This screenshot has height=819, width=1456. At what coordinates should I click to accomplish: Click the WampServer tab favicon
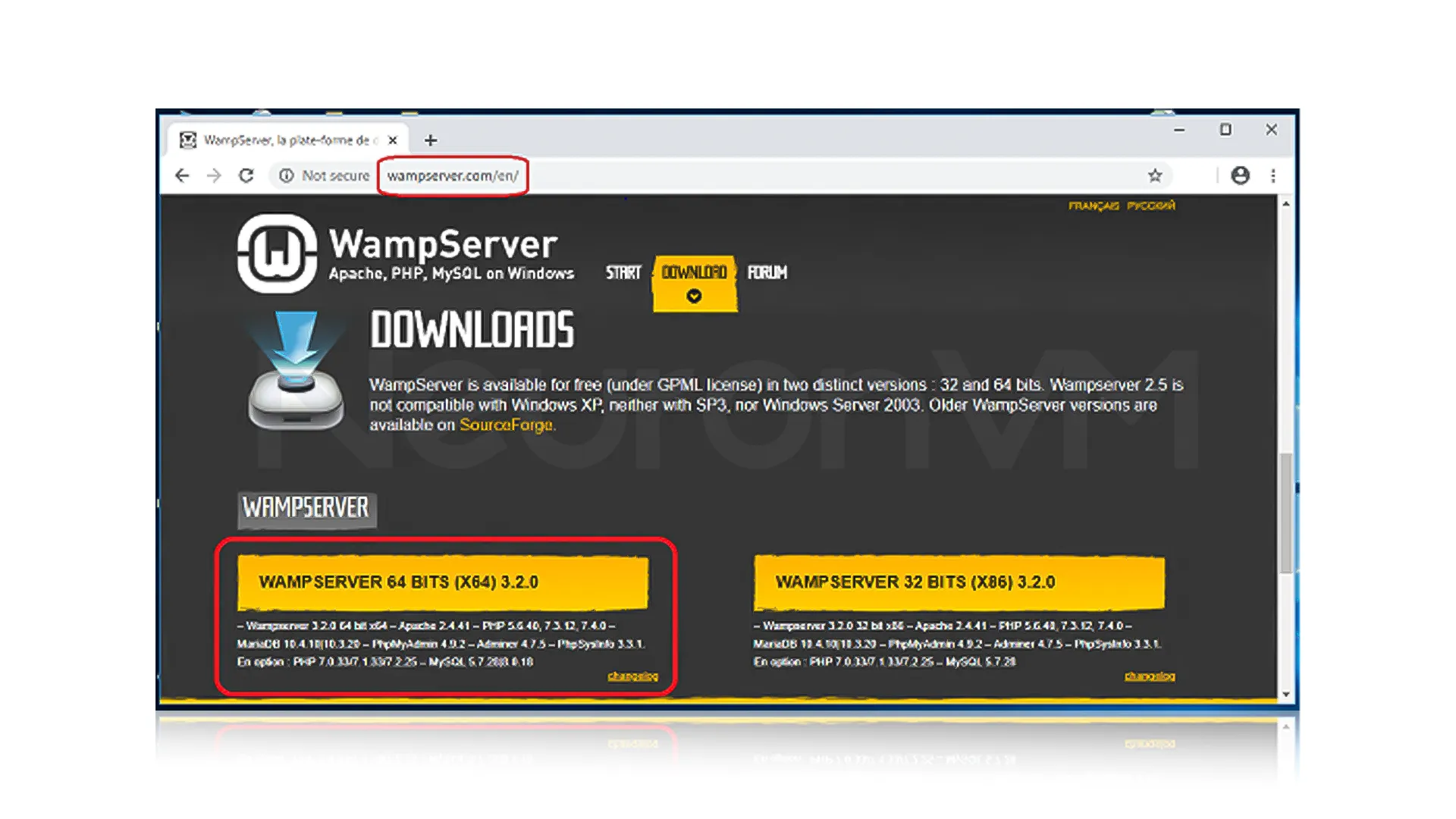[x=188, y=140]
